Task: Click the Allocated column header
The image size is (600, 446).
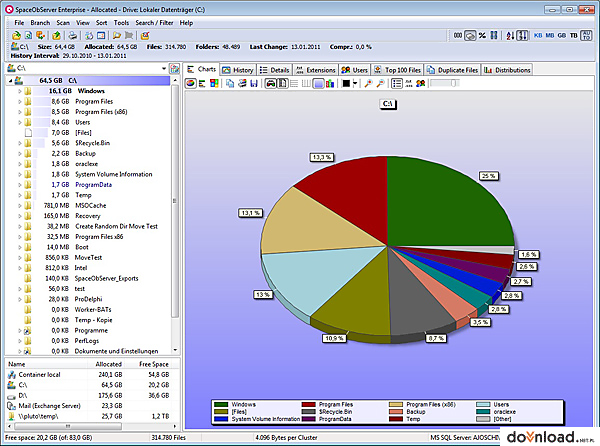Action: coord(108,364)
